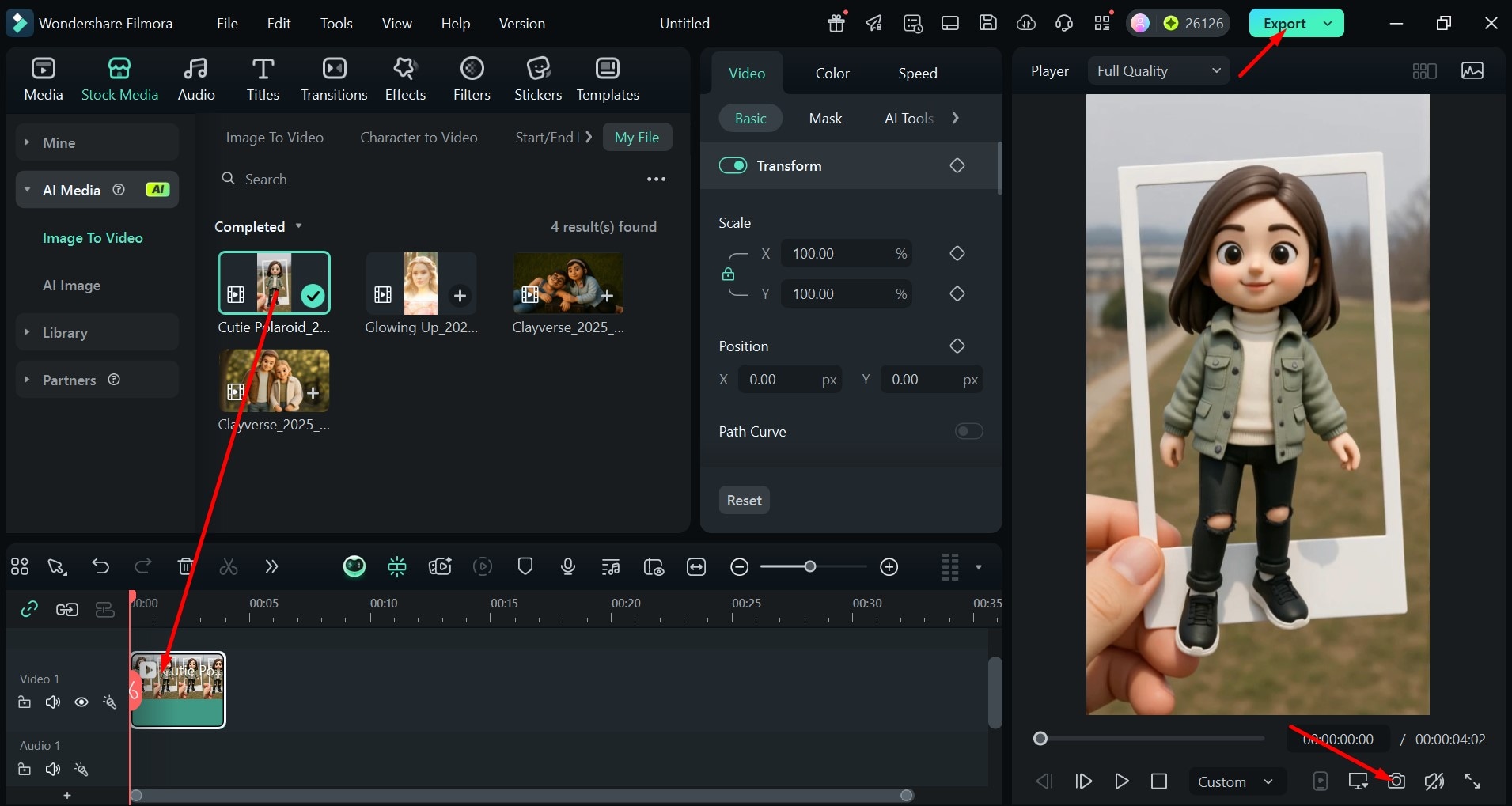Click the timeline horizontal scrollbar
Viewport: 1512px width, 806px height.
point(522,795)
